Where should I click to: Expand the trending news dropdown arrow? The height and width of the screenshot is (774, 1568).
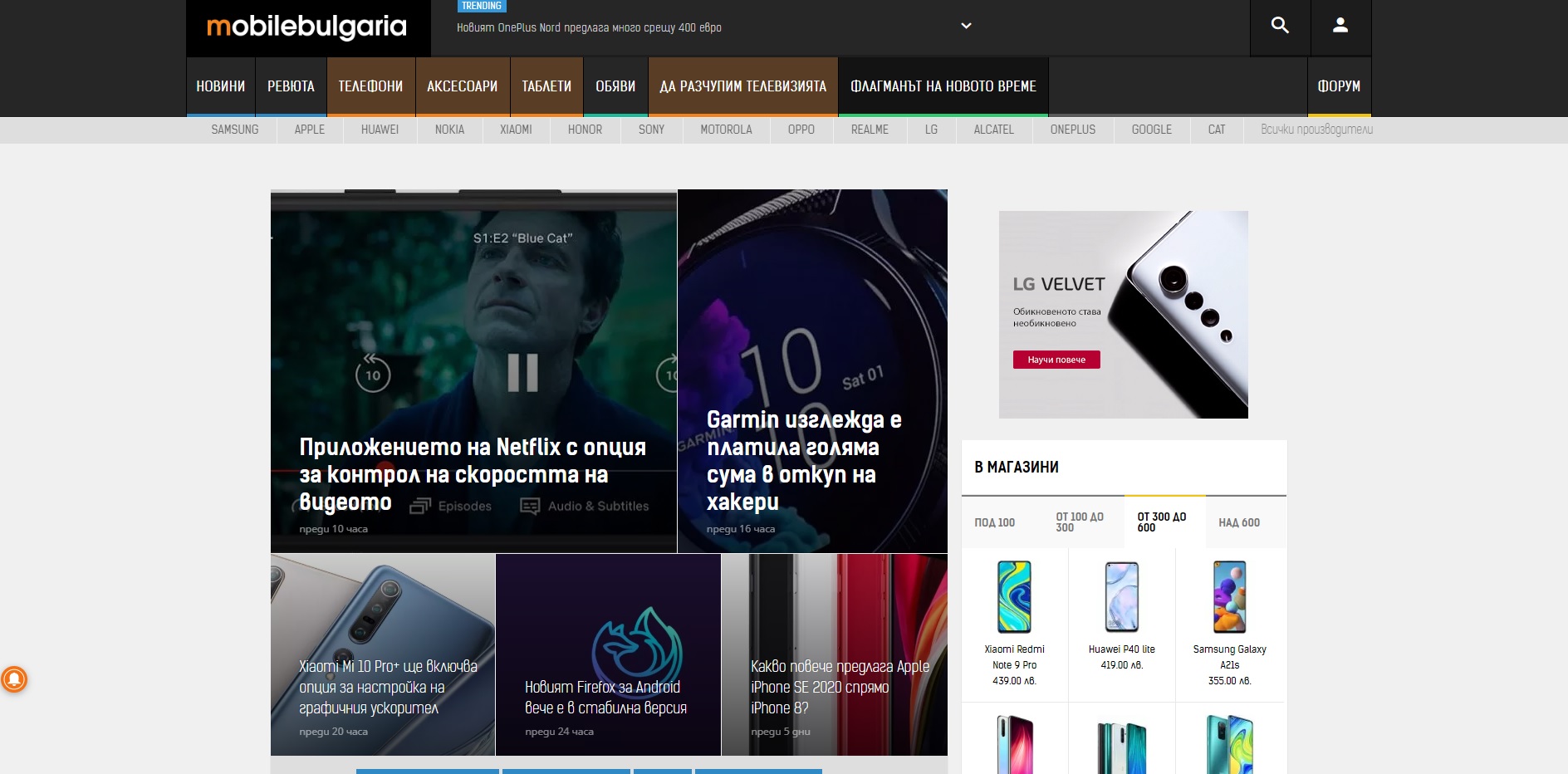pyautogui.click(x=966, y=26)
